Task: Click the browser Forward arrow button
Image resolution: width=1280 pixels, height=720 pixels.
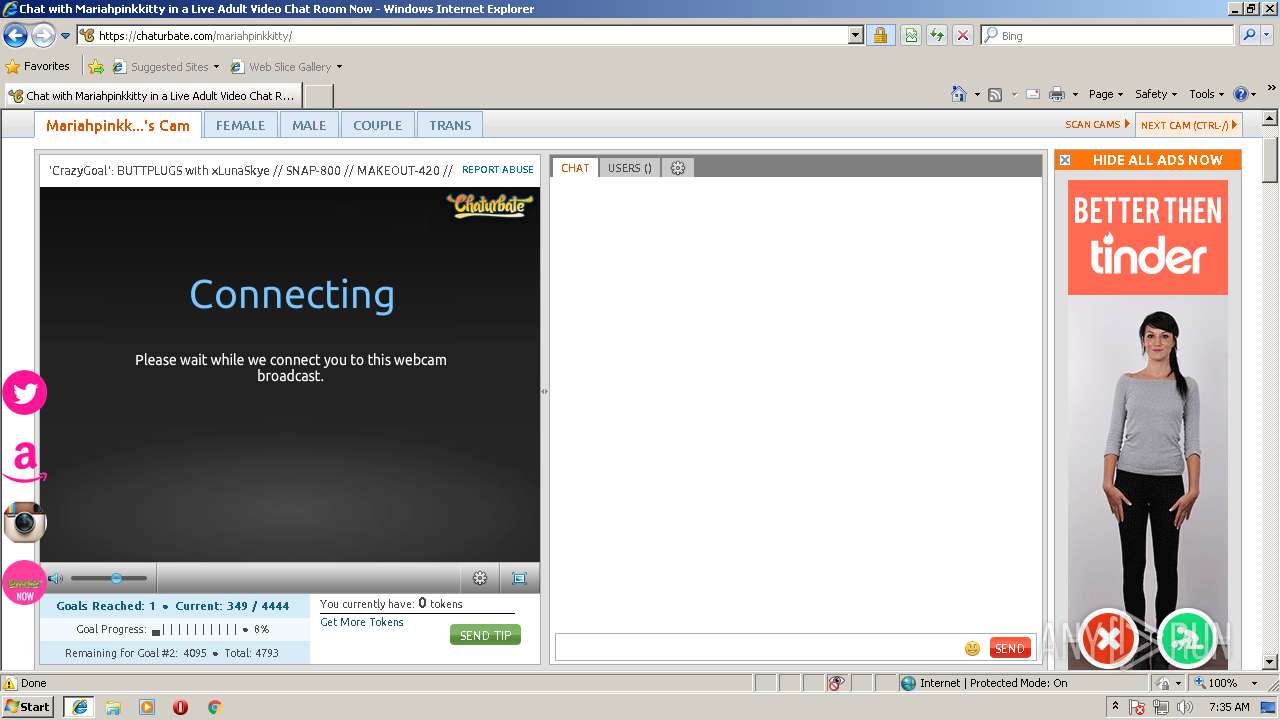Action: pyautogui.click(x=43, y=36)
